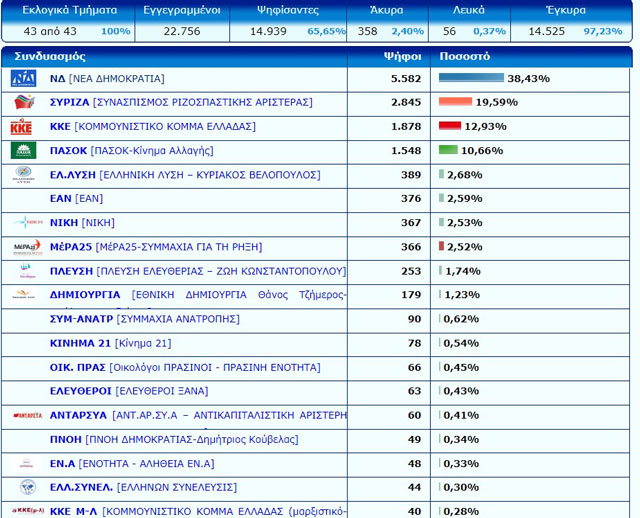
Task: Click the ΣΥΡΙΖΑ party logo
Action: coord(24,102)
